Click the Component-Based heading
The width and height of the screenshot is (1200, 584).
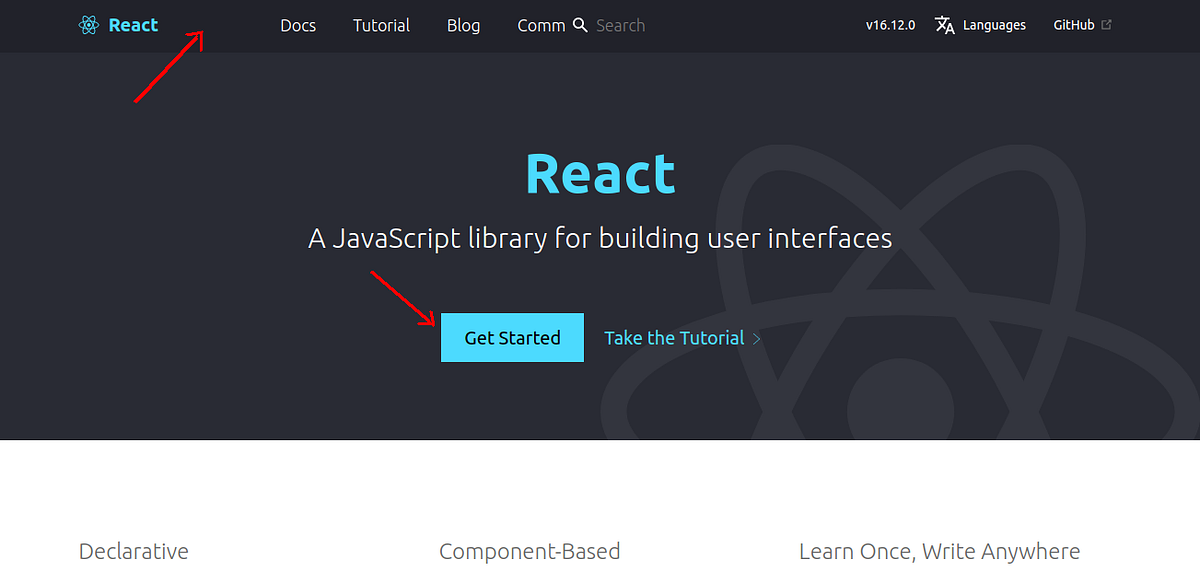(529, 551)
